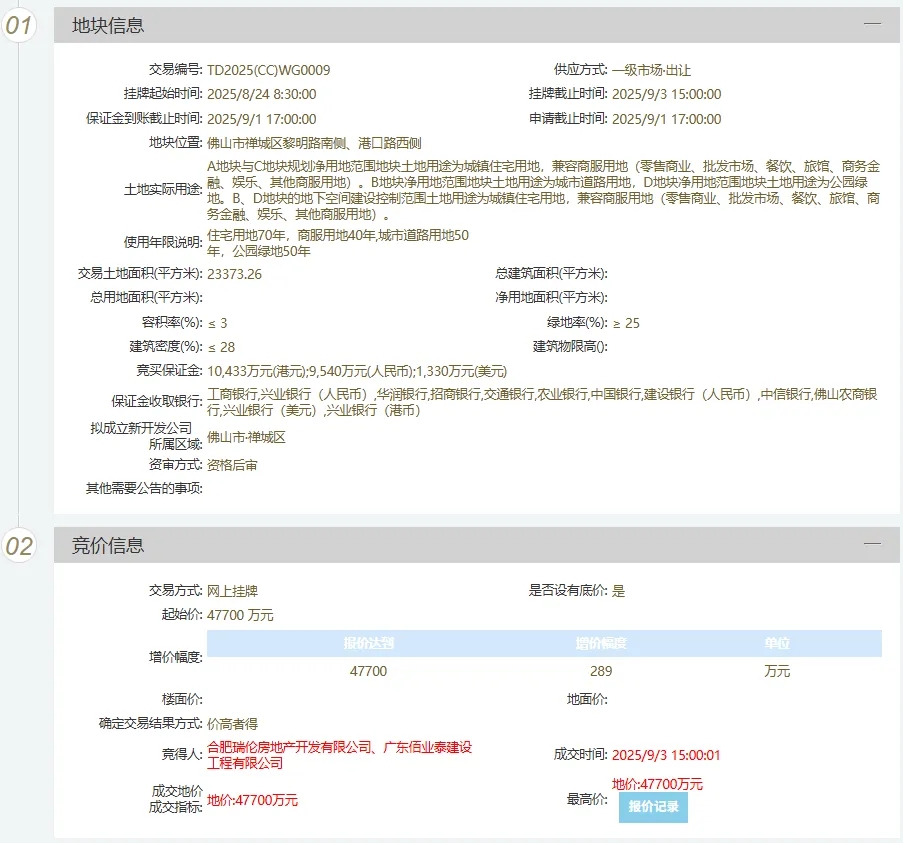Click the 地块信息 section header title
This screenshot has height=843, width=903.
pyautogui.click(x=108, y=26)
